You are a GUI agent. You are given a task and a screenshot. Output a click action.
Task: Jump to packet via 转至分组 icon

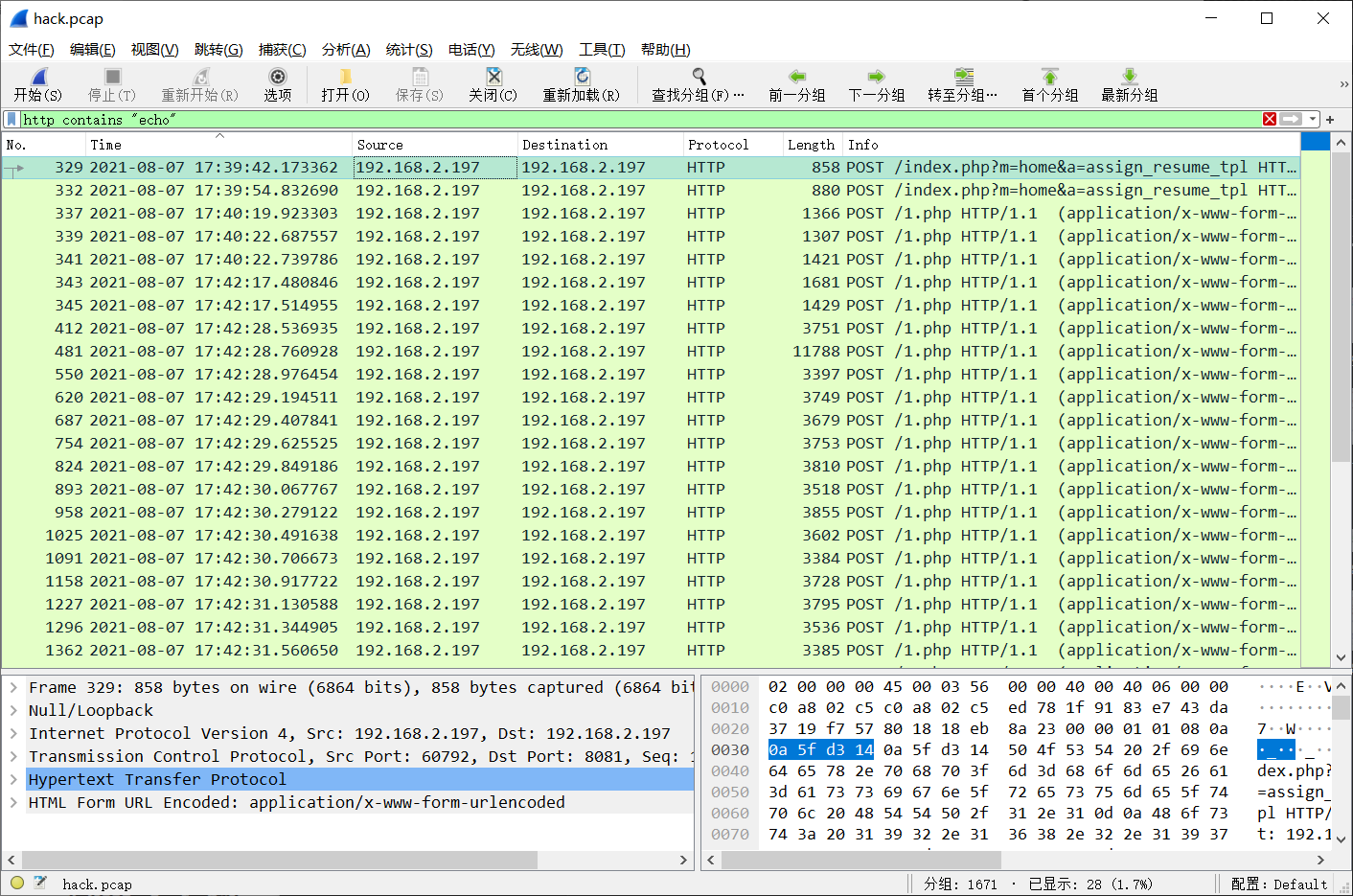click(x=963, y=77)
